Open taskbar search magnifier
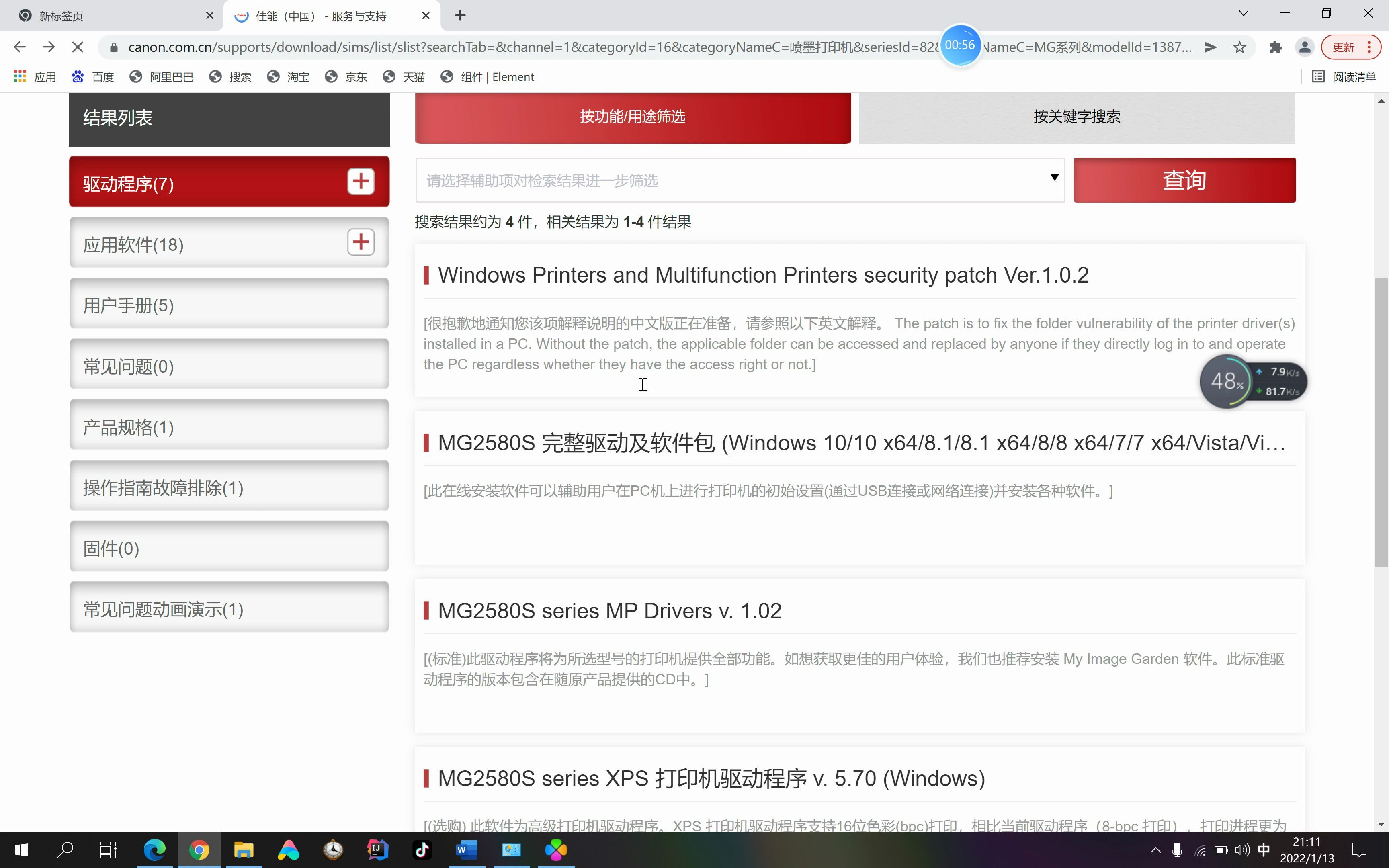Viewport: 1389px width, 868px height. pos(66,850)
